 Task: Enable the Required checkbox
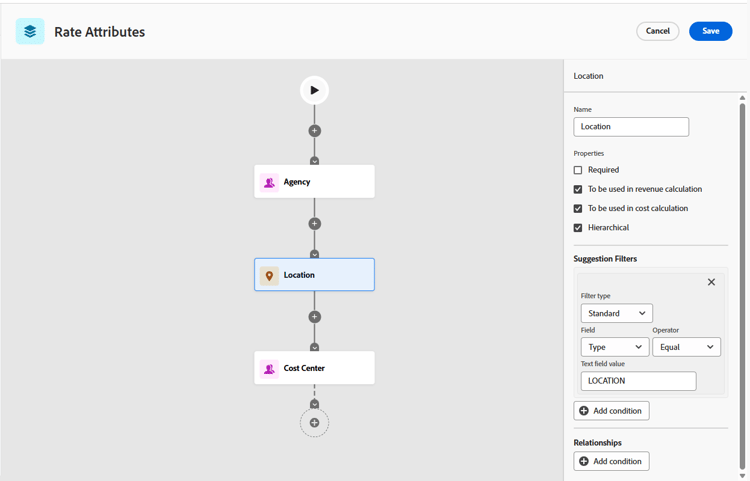578,170
